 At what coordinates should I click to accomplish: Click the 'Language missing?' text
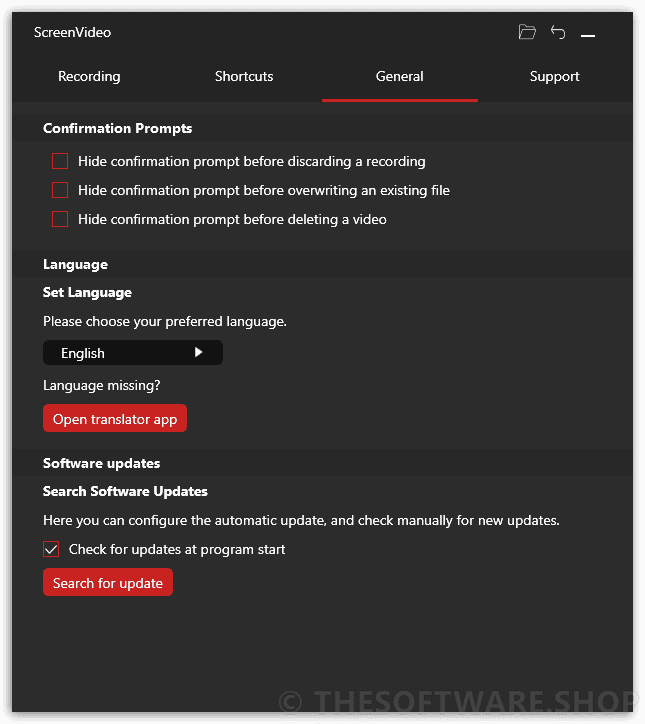click(x=102, y=385)
